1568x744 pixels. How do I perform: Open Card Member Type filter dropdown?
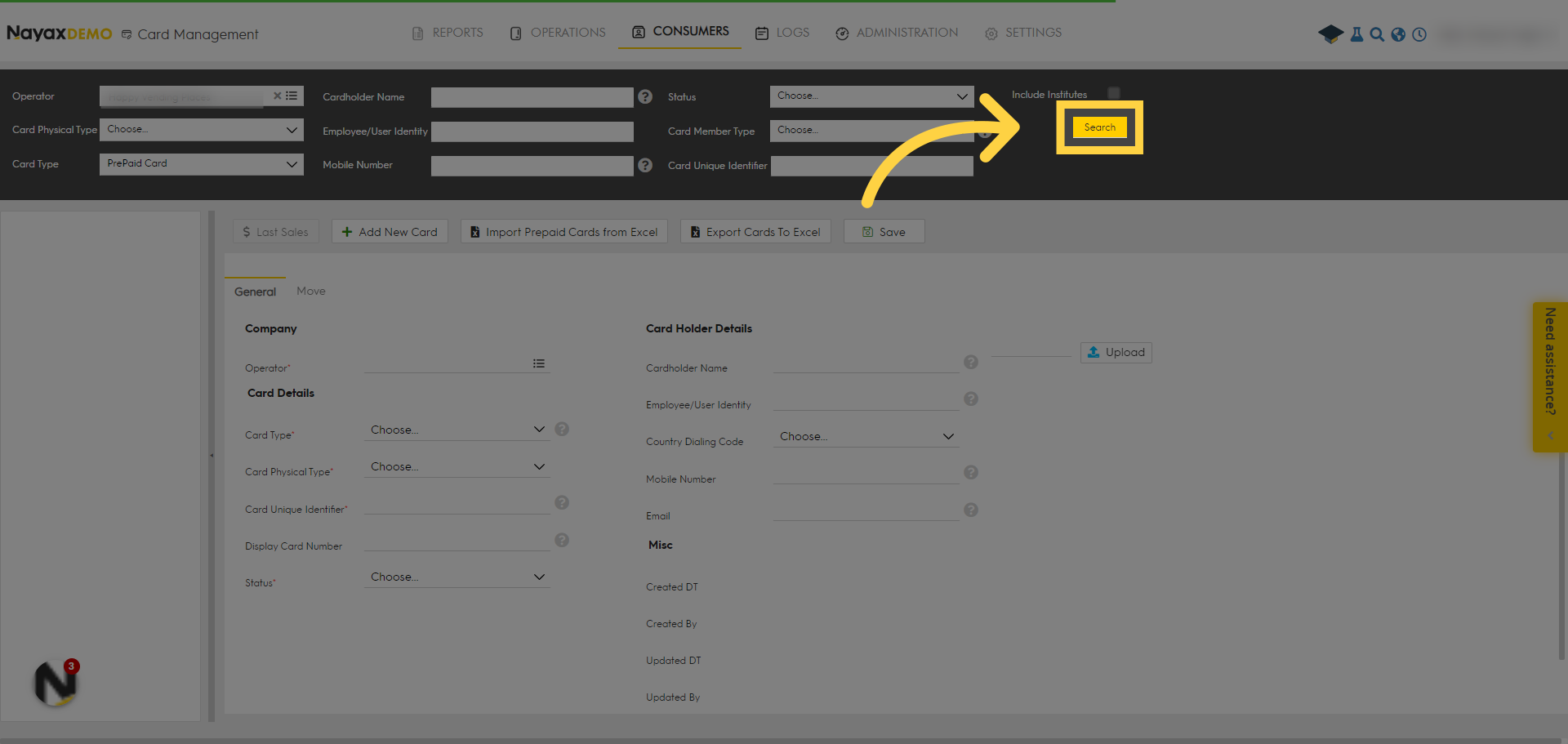click(871, 131)
